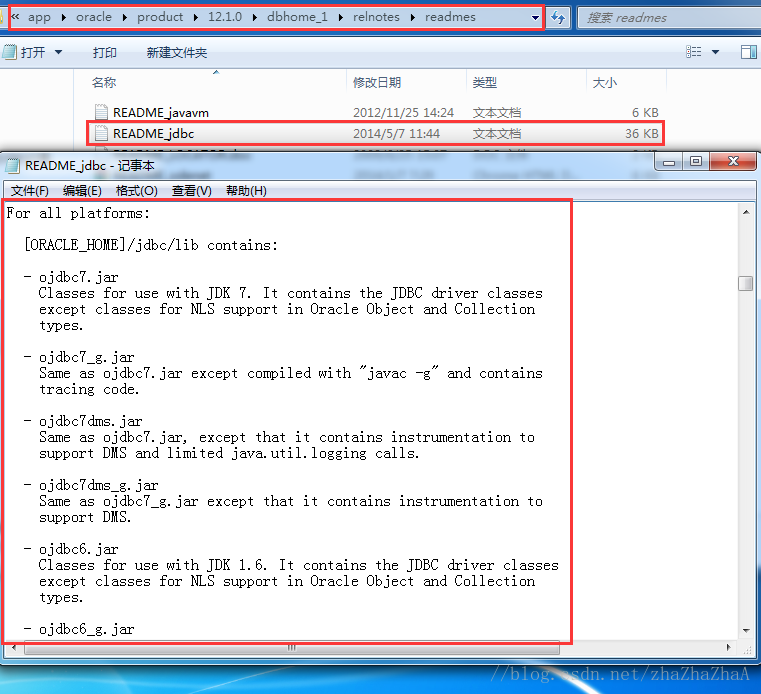Click the scroll up arrow in Notepad
Screen dimensions: 761x694
(746, 213)
